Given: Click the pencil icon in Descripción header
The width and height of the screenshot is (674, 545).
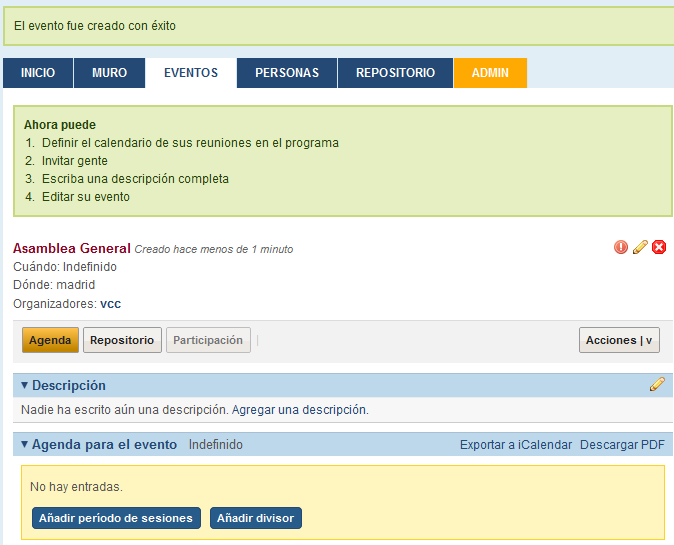Looking at the screenshot, I should click(x=657, y=384).
